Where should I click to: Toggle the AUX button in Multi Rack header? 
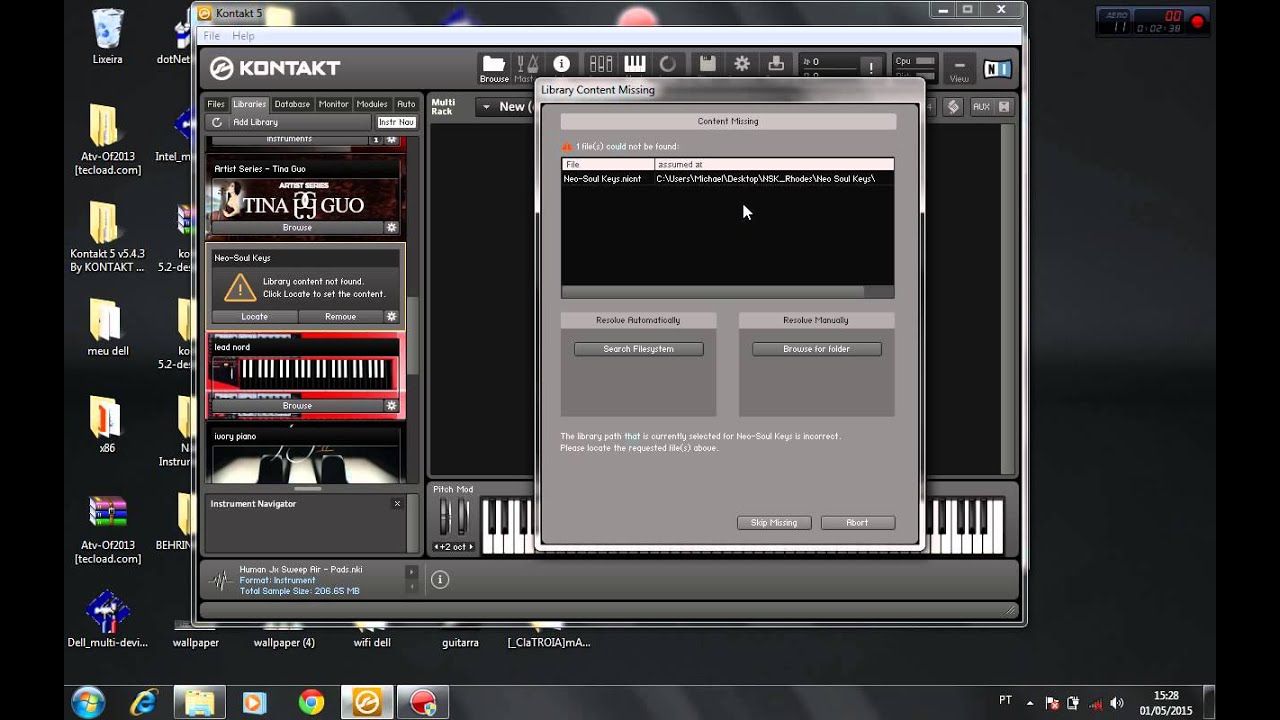(981, 107)
